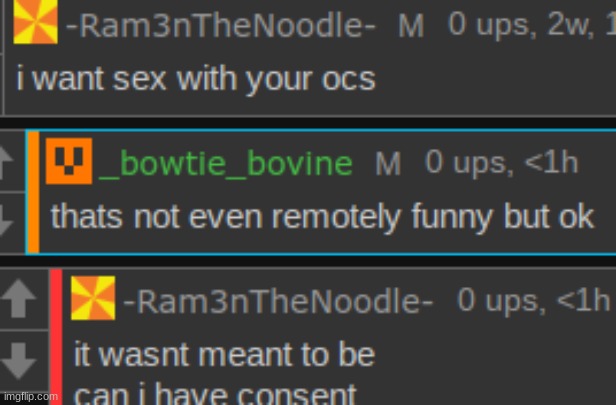Click the red bar on the bottom comment
616x405 pixels.
point(56,337)
